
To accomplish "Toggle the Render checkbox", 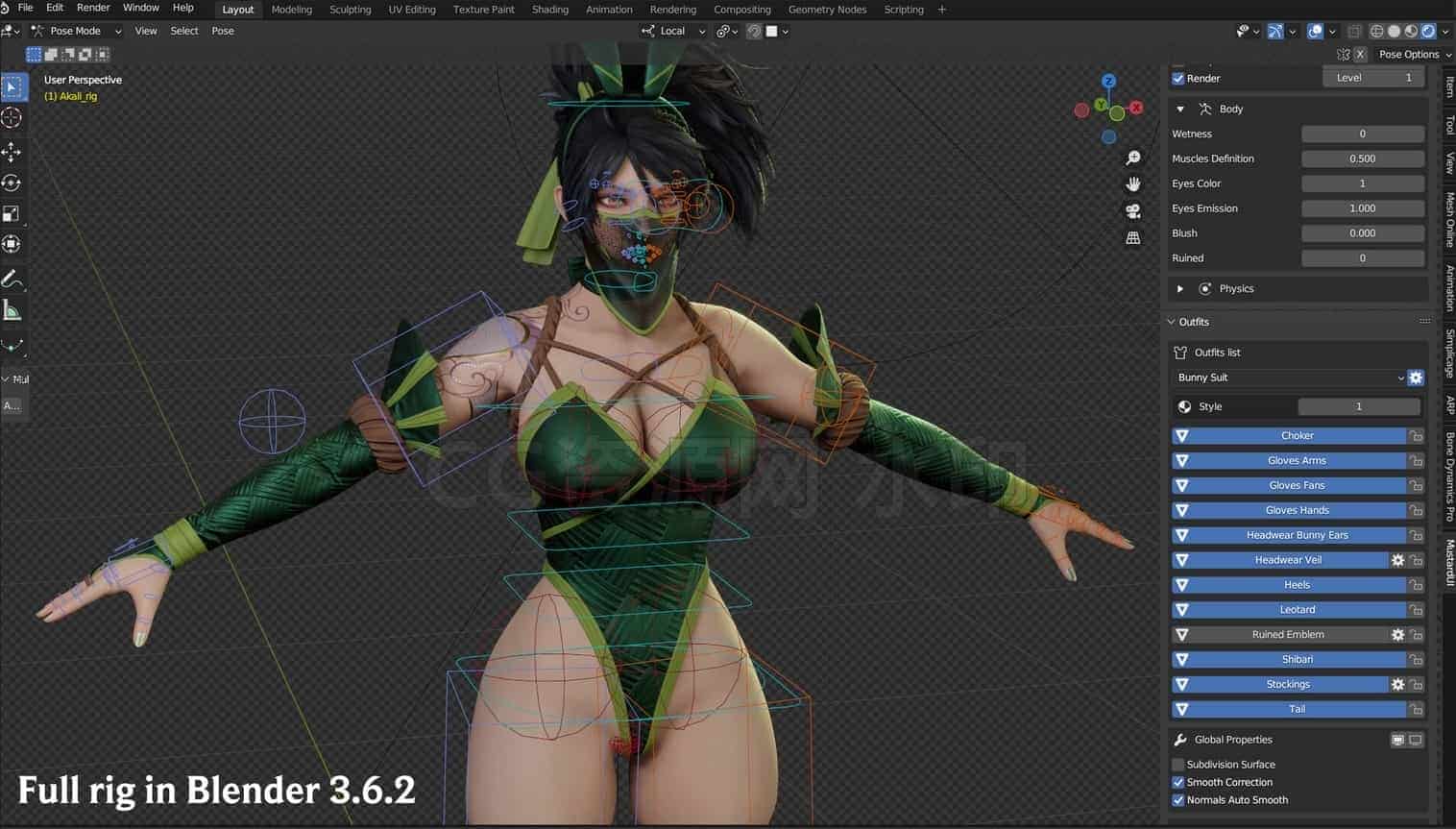I will pos(1178,79).
